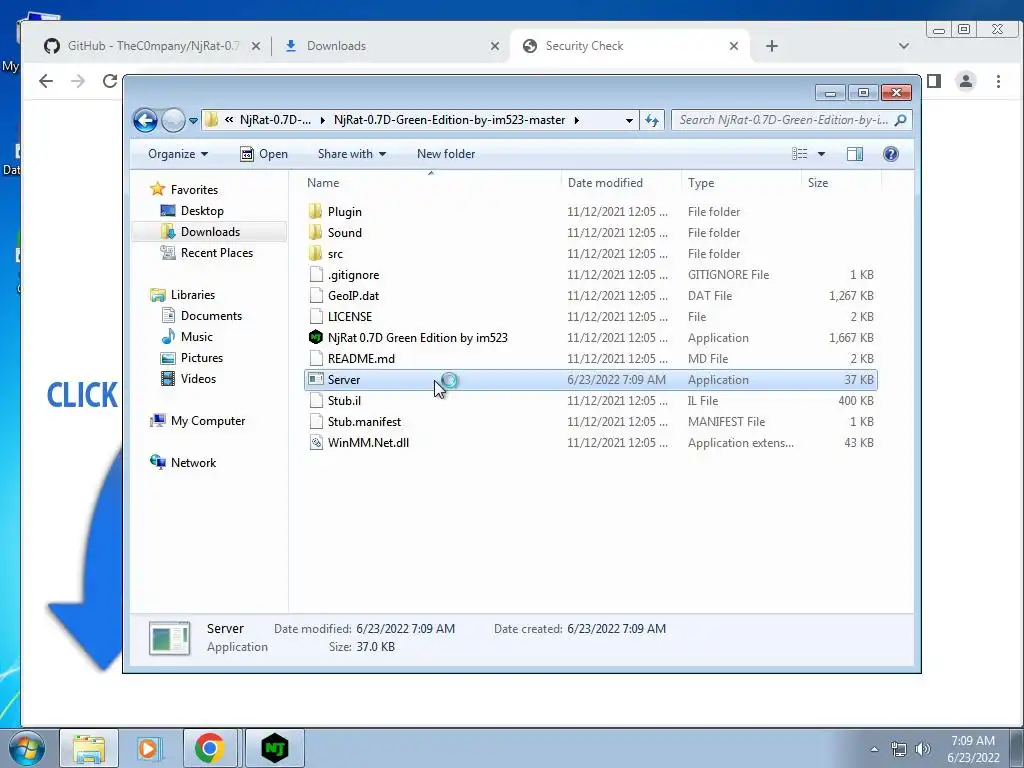This screenshot has width=1024, height=768.
Task: Select Favorites in navigation pane
Action: click(194, 190)
